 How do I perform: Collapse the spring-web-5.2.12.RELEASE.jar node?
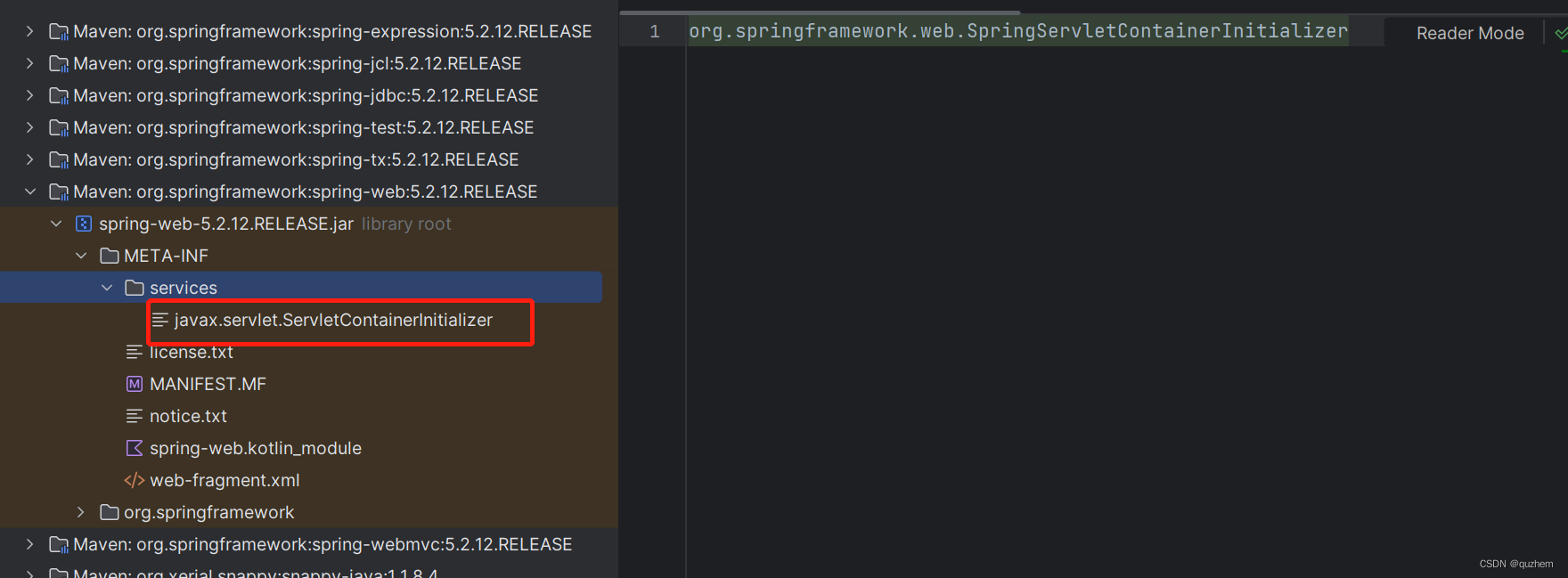point(55,224)
